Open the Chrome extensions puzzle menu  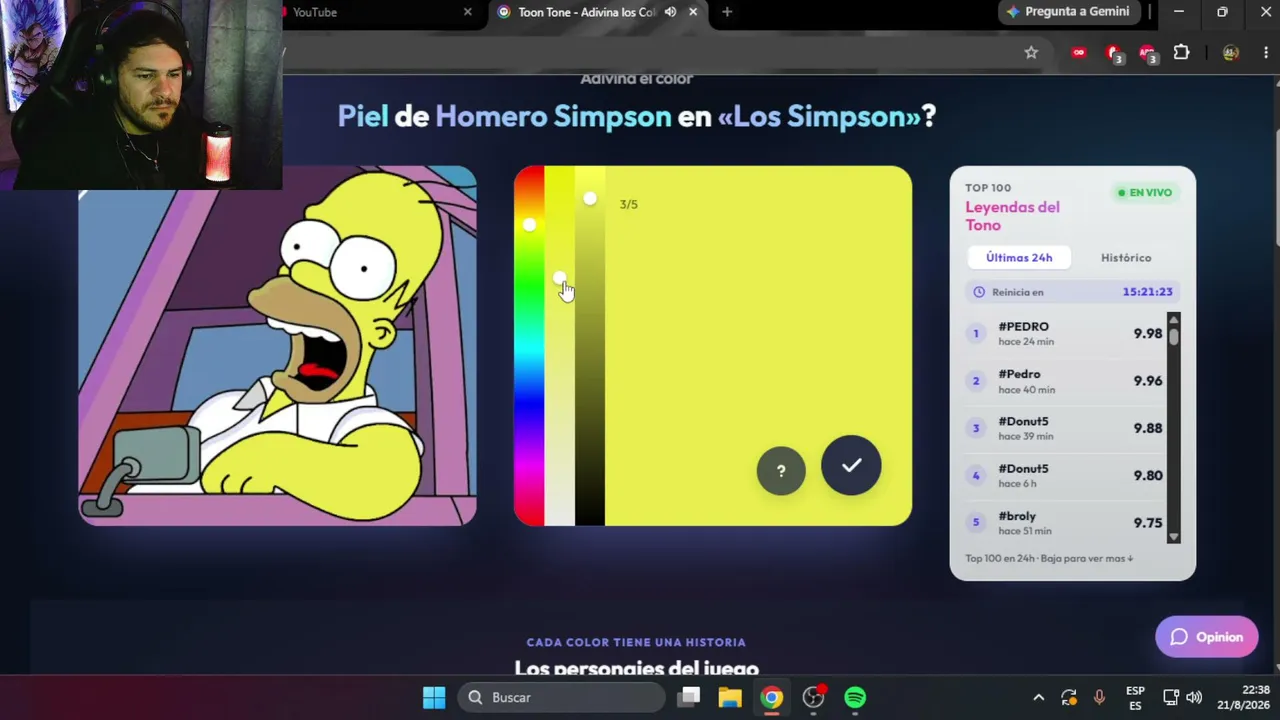click(1181, 52)
